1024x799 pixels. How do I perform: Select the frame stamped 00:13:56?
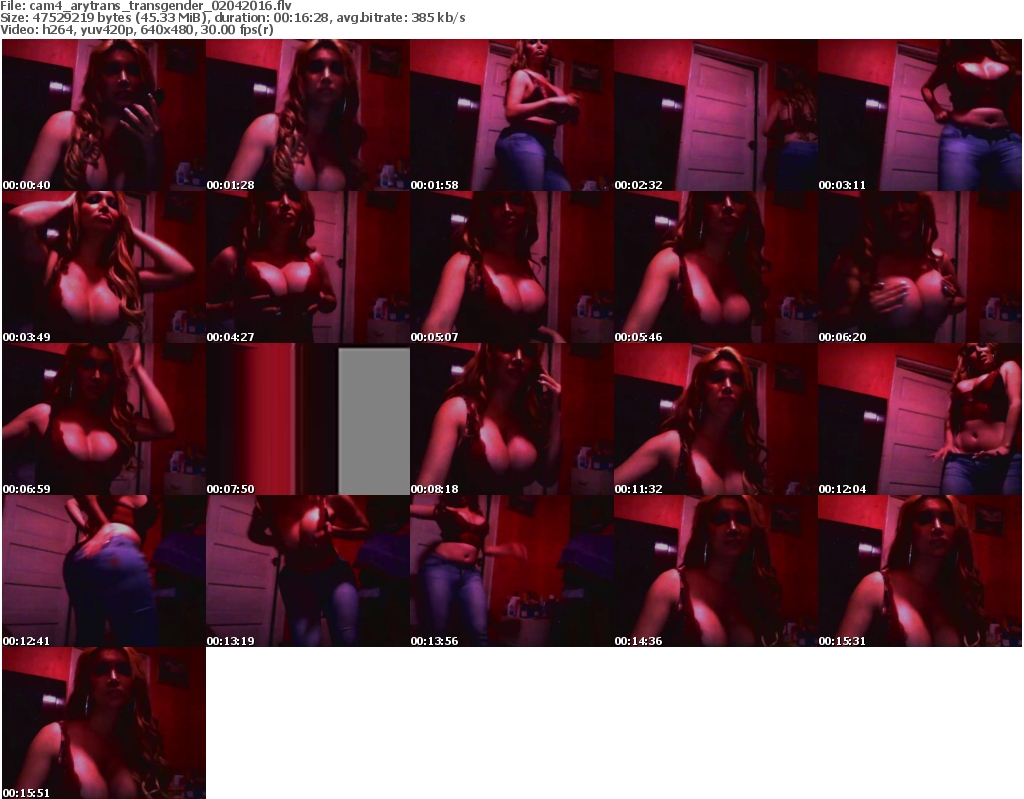(512, 571)
